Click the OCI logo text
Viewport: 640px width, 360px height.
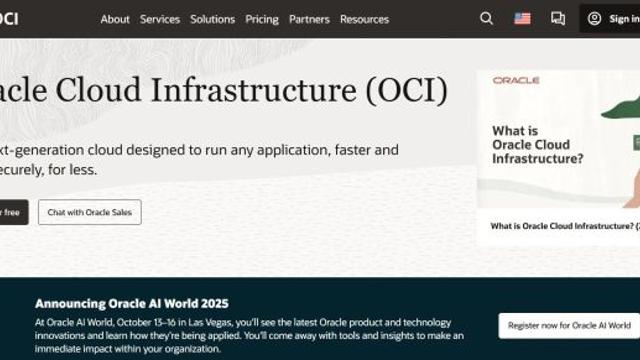tap(9, 19)
